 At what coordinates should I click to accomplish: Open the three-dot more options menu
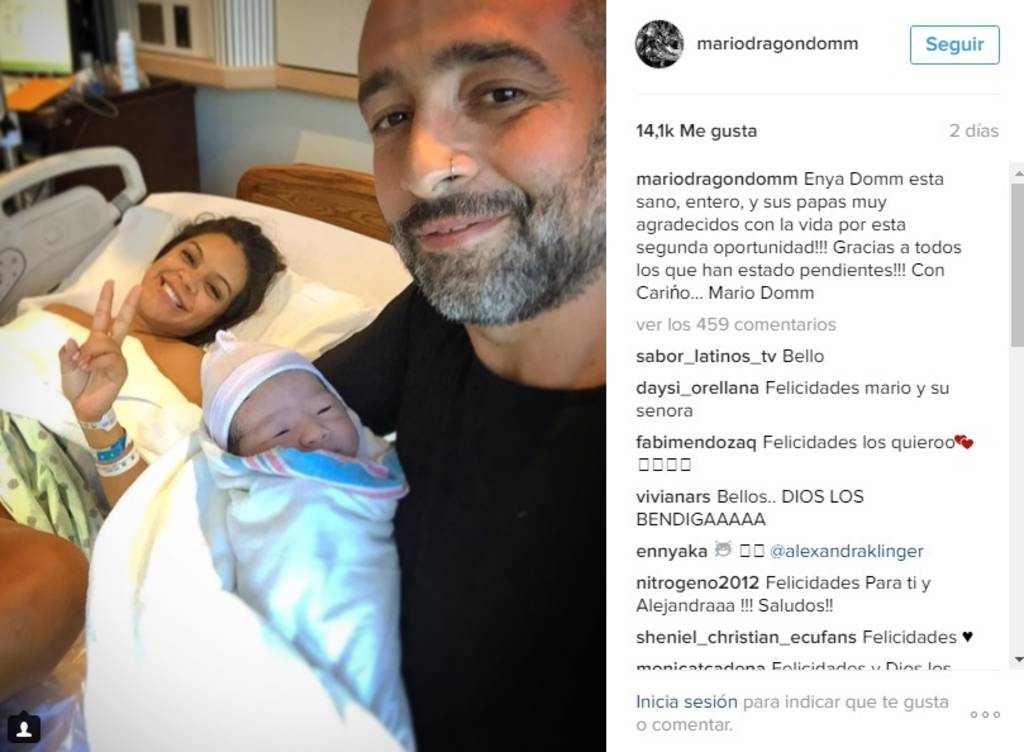985,715
